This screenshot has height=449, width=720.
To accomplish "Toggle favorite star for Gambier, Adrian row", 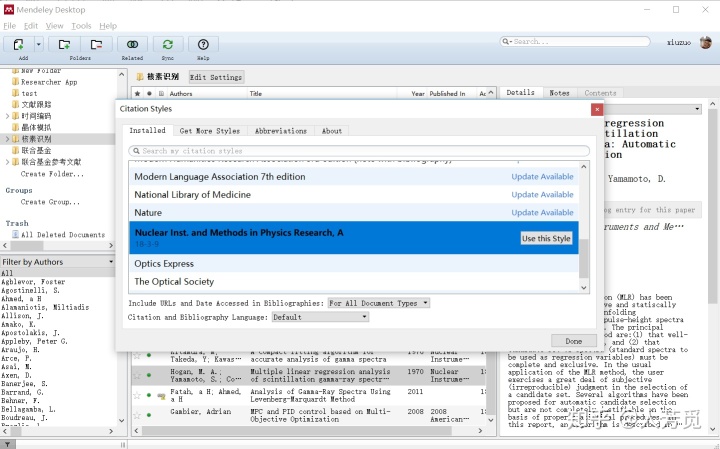I will 137,415.
